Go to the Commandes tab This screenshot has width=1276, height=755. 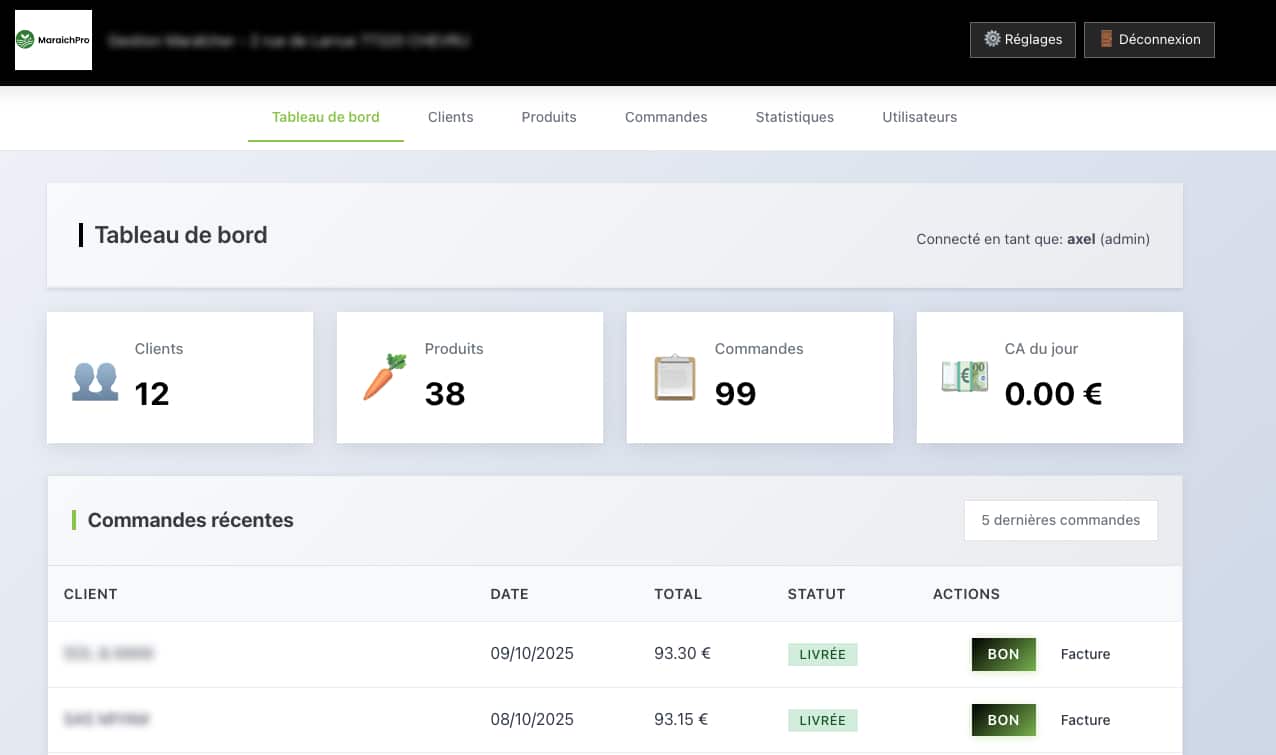pyautogui.click(x=666, y=117)
